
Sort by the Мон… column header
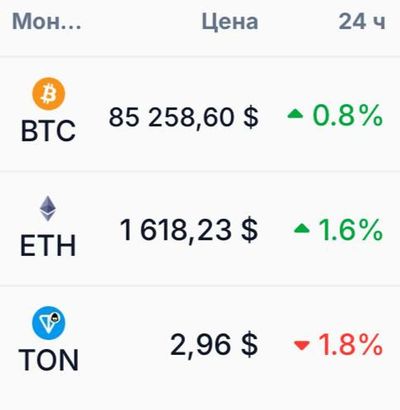click(x=47, y=22)
